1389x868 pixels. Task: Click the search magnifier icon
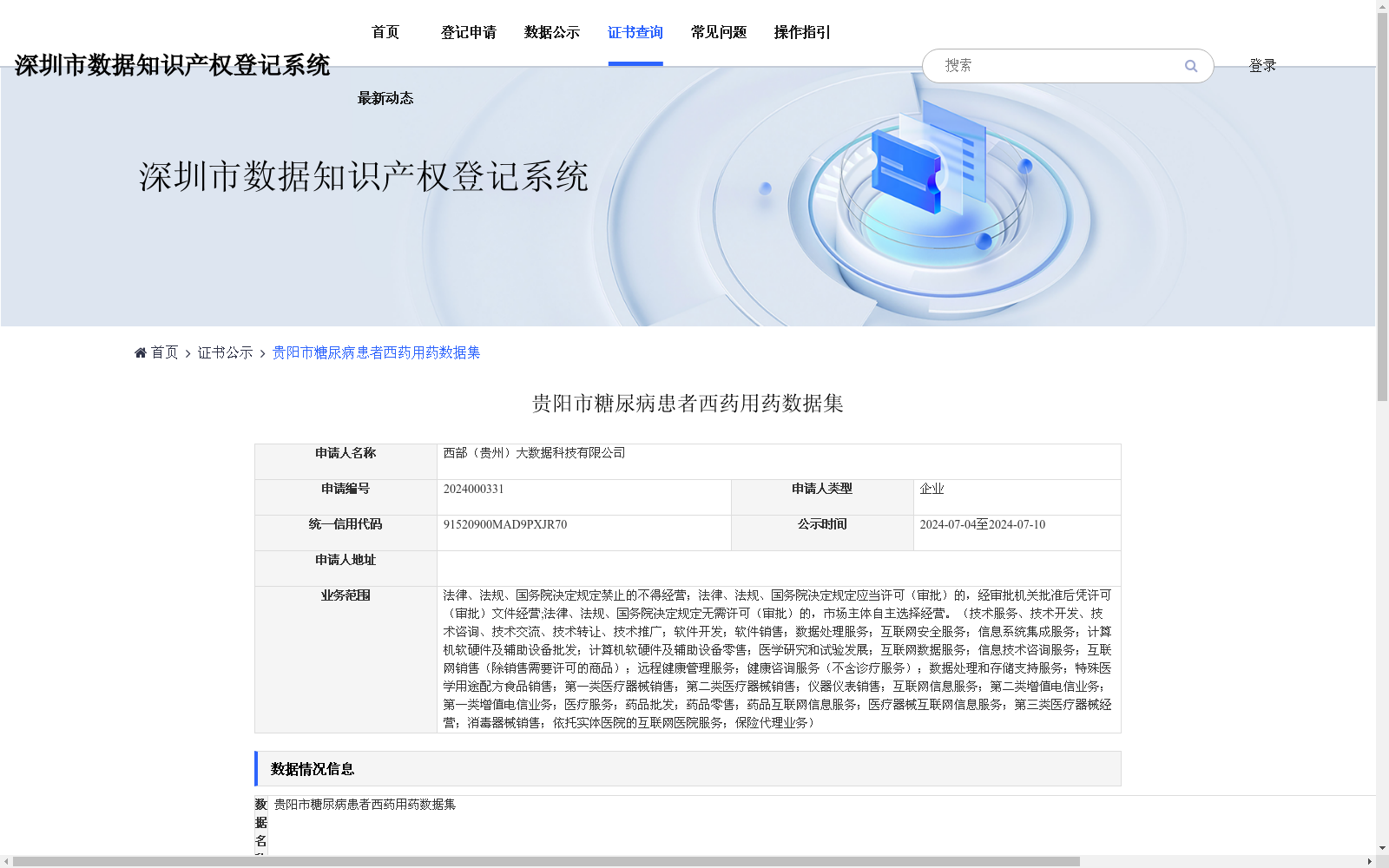(1190, 66)
